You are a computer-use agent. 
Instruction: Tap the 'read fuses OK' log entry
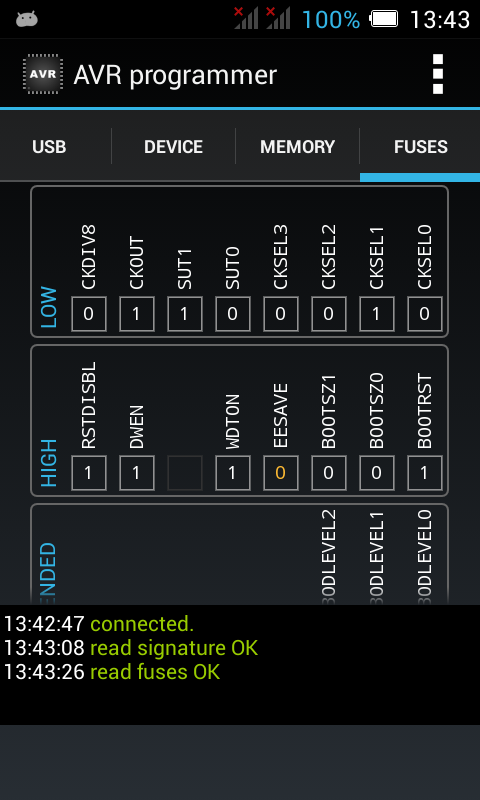click(155, 672)
